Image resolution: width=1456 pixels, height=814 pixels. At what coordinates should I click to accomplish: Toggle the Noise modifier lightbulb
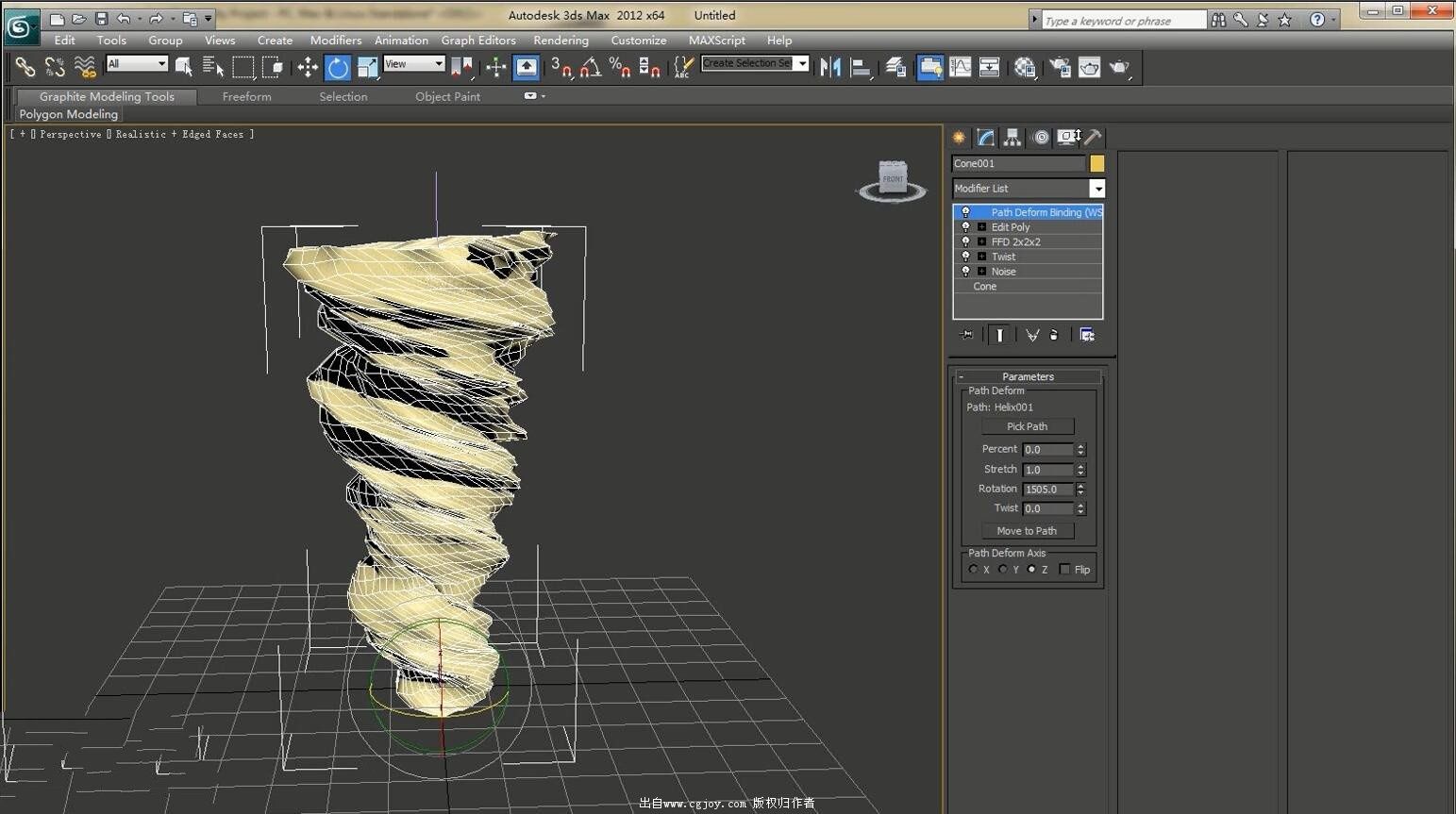coord(965,272)
